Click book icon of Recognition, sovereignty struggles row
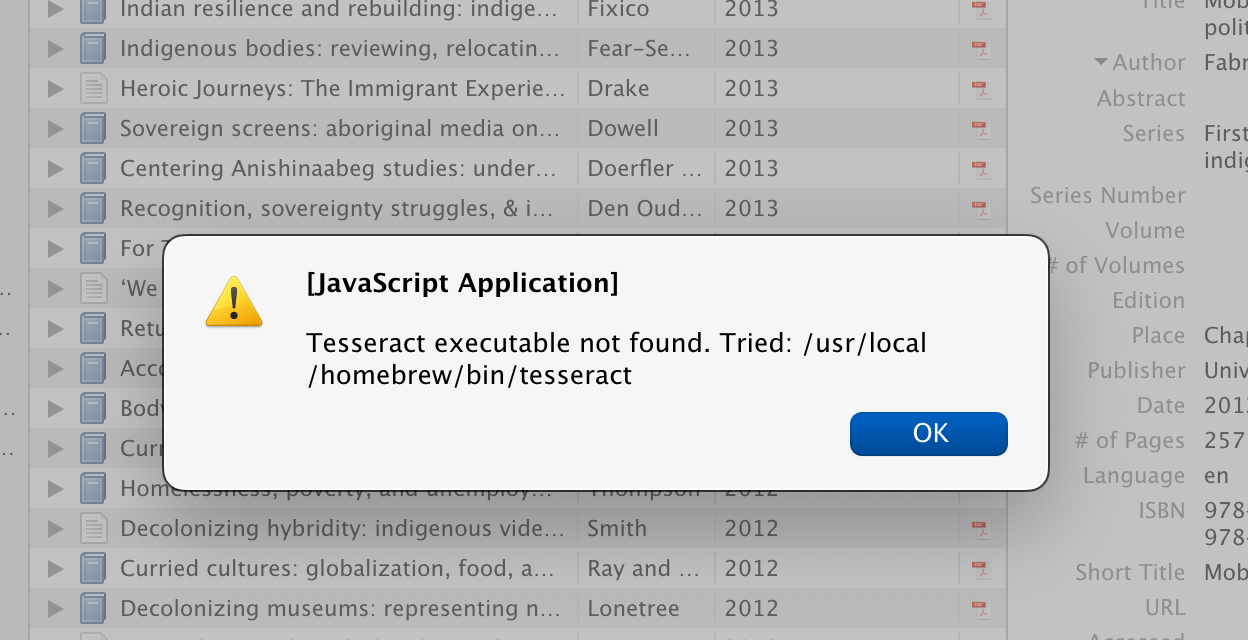 pyautogui.click(x=93, y=208)
